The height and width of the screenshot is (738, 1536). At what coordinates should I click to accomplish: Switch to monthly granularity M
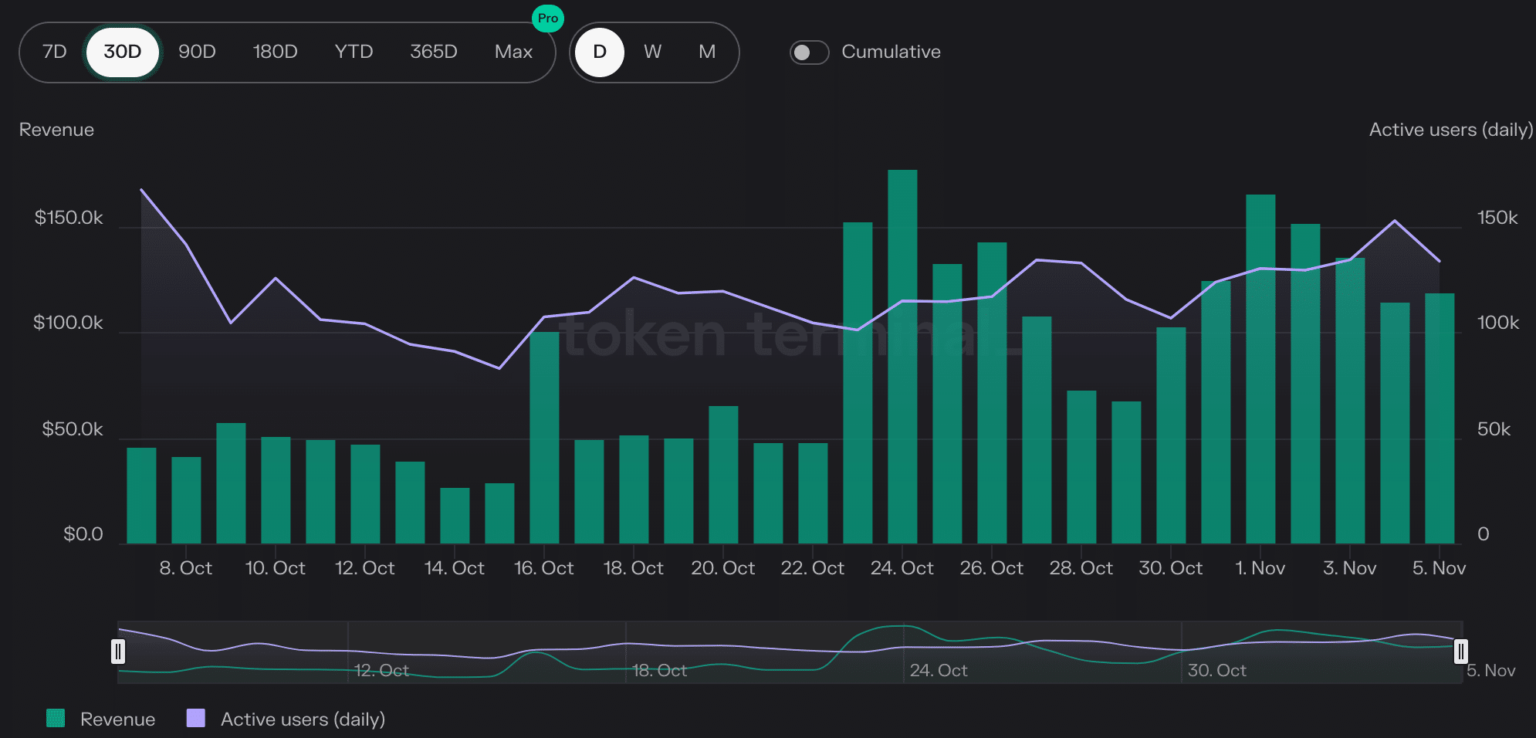point(707,52)
